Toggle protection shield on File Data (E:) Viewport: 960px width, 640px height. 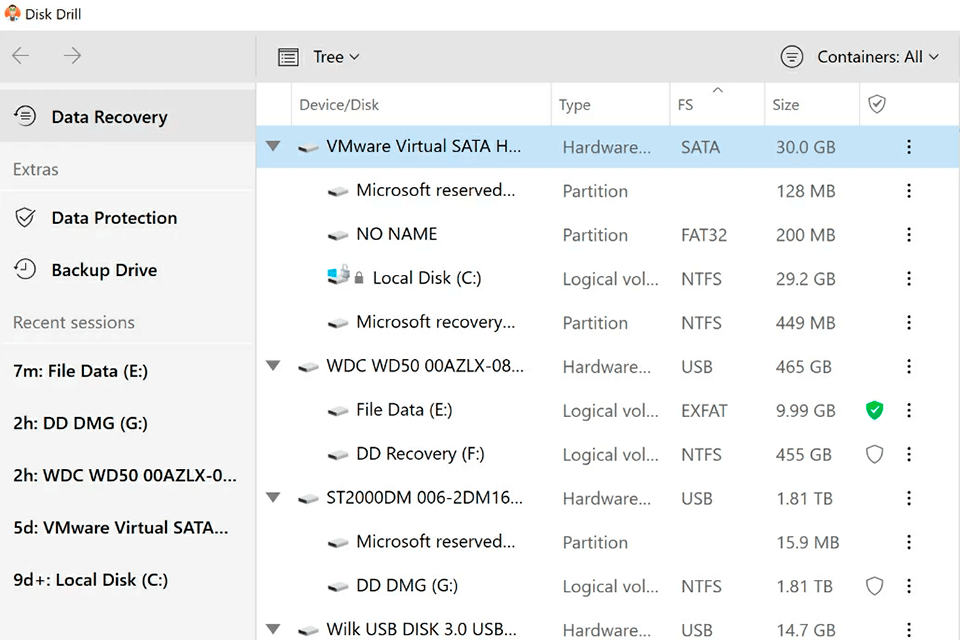coord(875,410)
